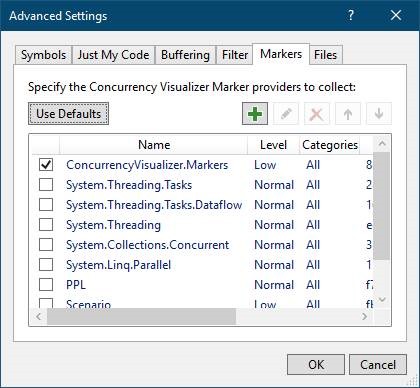Move provider up with the up arrow
Screen dimensions: 420x388
(x=348, y=114)
